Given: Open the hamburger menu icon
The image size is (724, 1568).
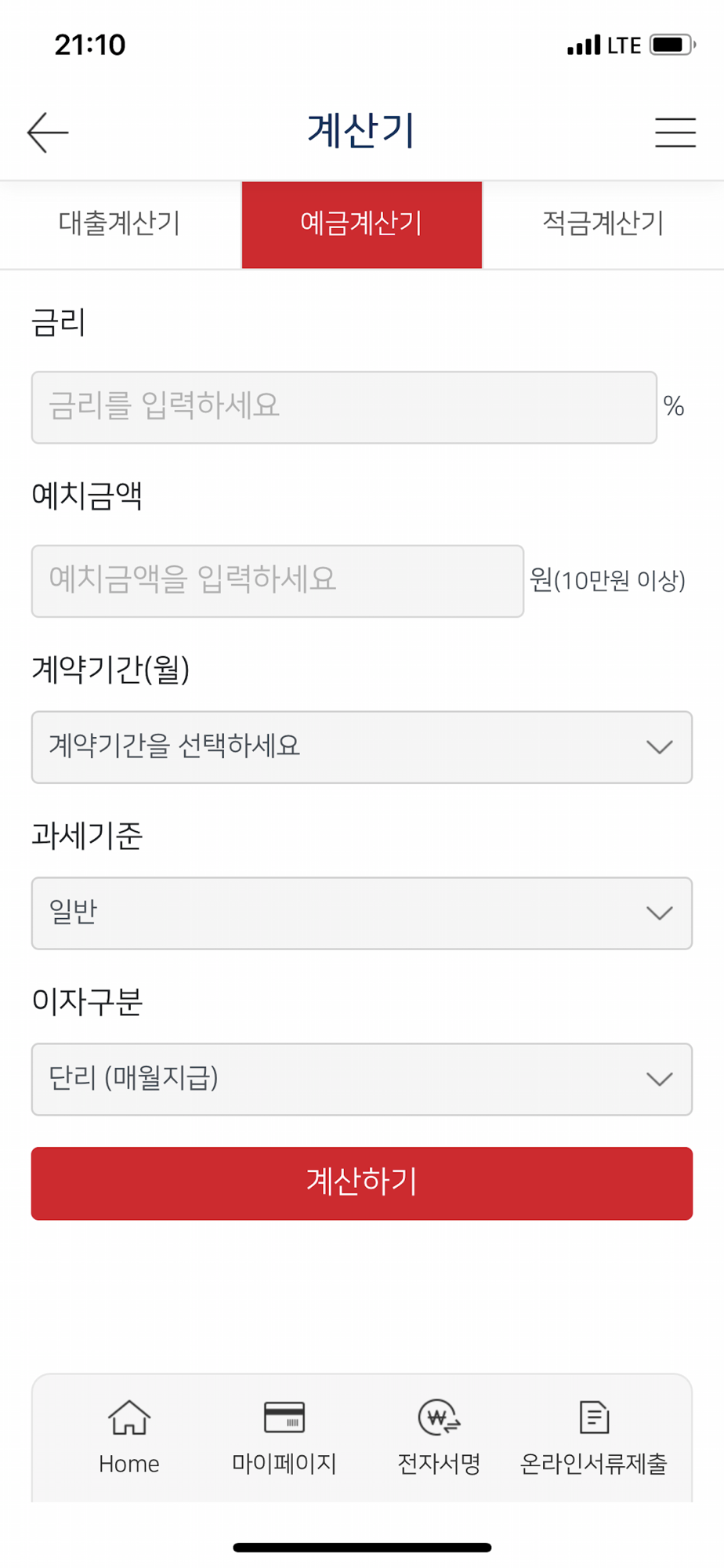Looking at the screenshot, I should pos(675,132).
